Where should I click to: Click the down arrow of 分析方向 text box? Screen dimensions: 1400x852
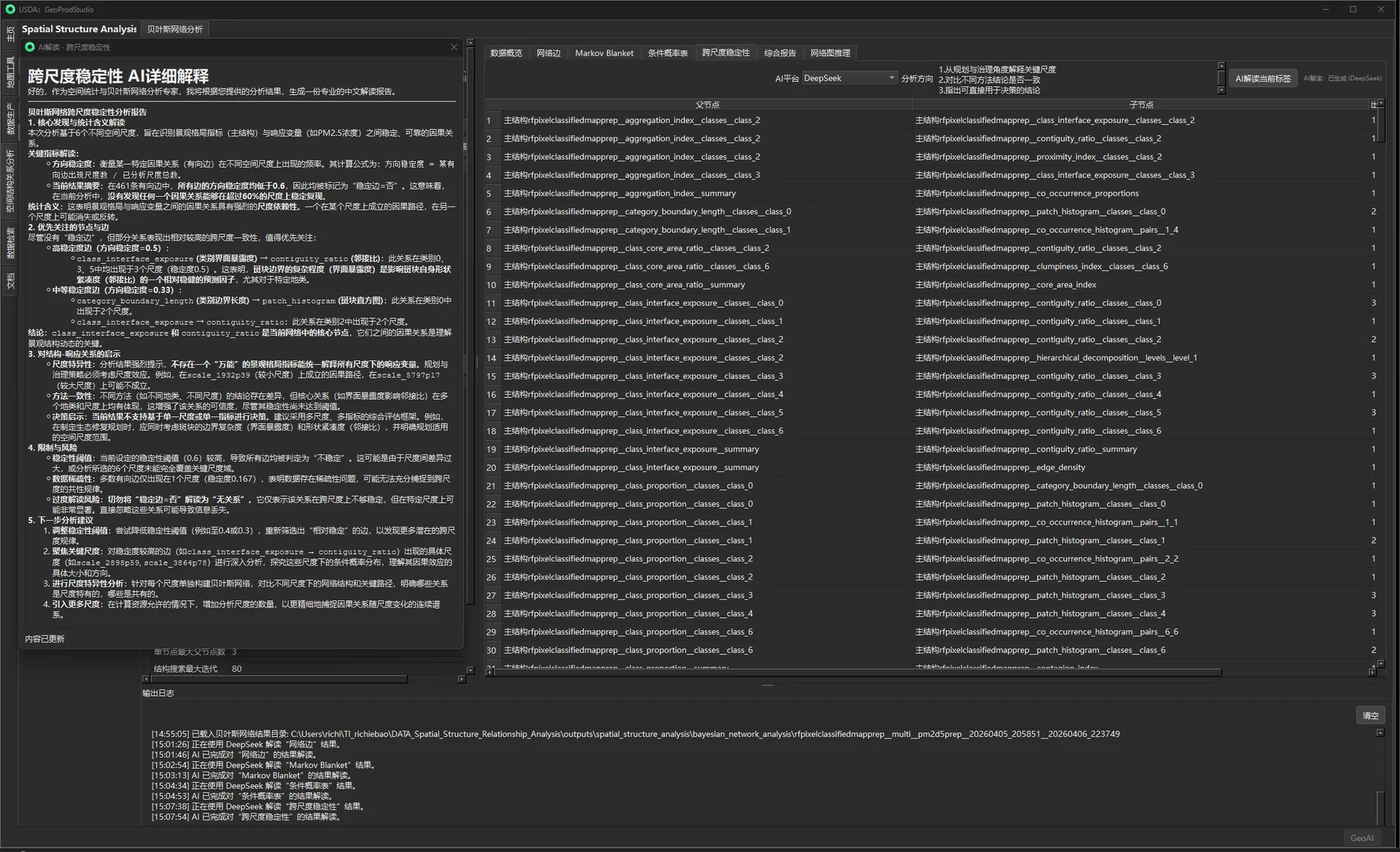(x=1221, y=90)
